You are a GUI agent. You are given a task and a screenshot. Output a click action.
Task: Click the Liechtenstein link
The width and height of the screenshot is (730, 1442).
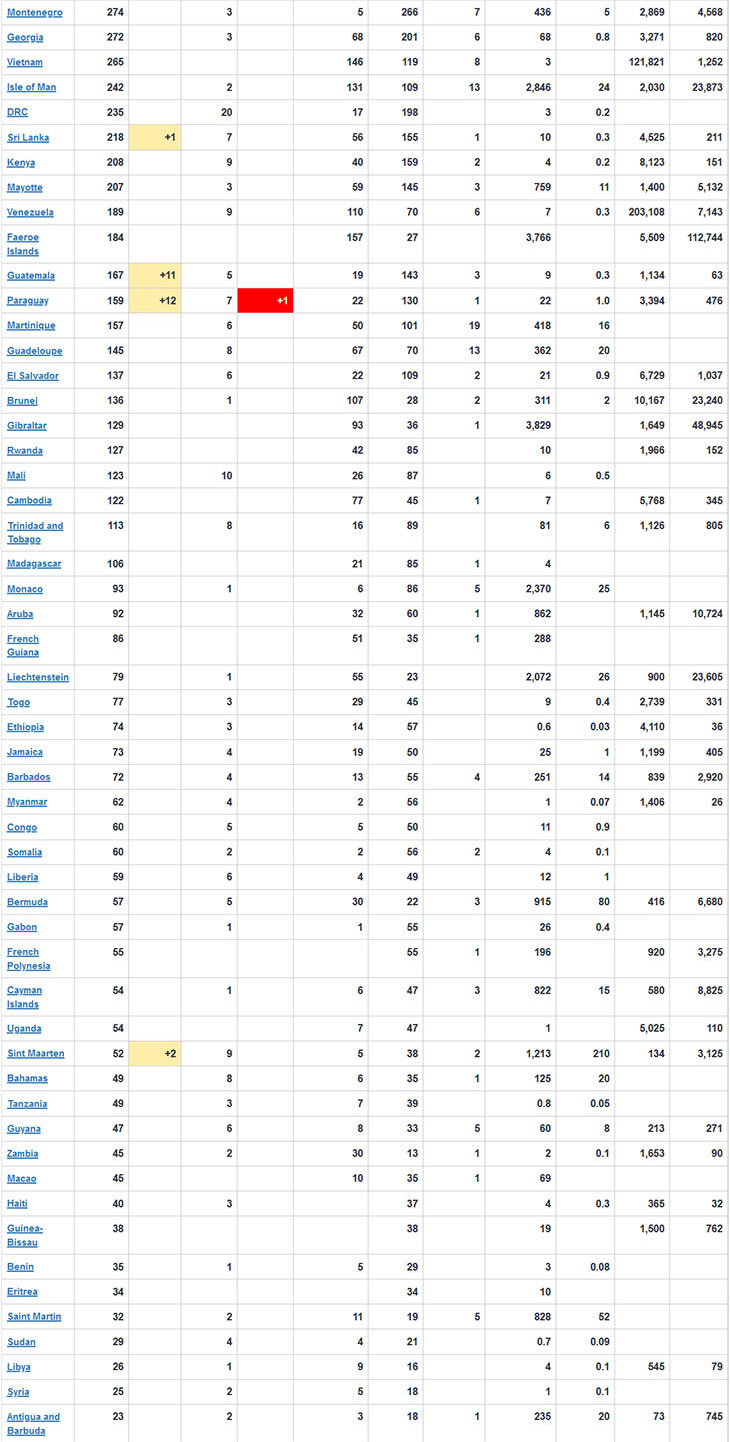tap(38, 677)
